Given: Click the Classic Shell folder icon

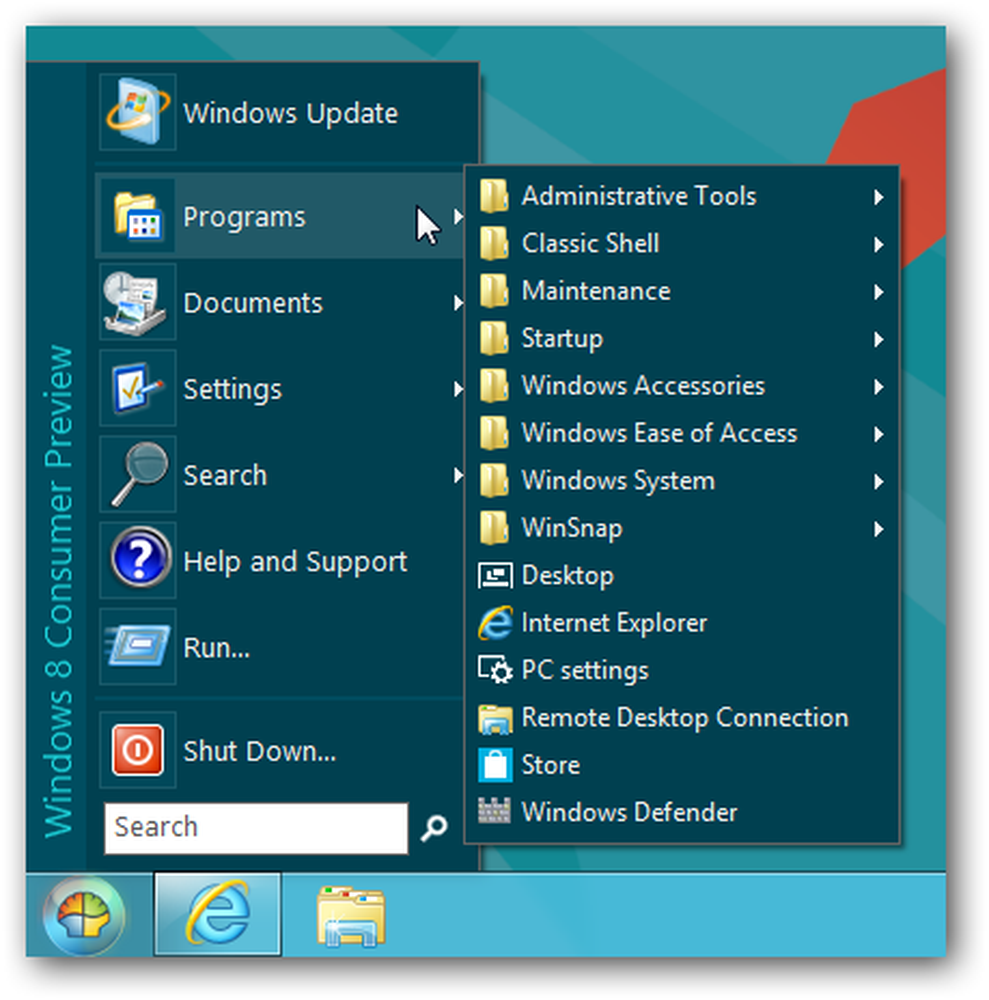Looking at the screenshot, I should (x=494, y=243).
